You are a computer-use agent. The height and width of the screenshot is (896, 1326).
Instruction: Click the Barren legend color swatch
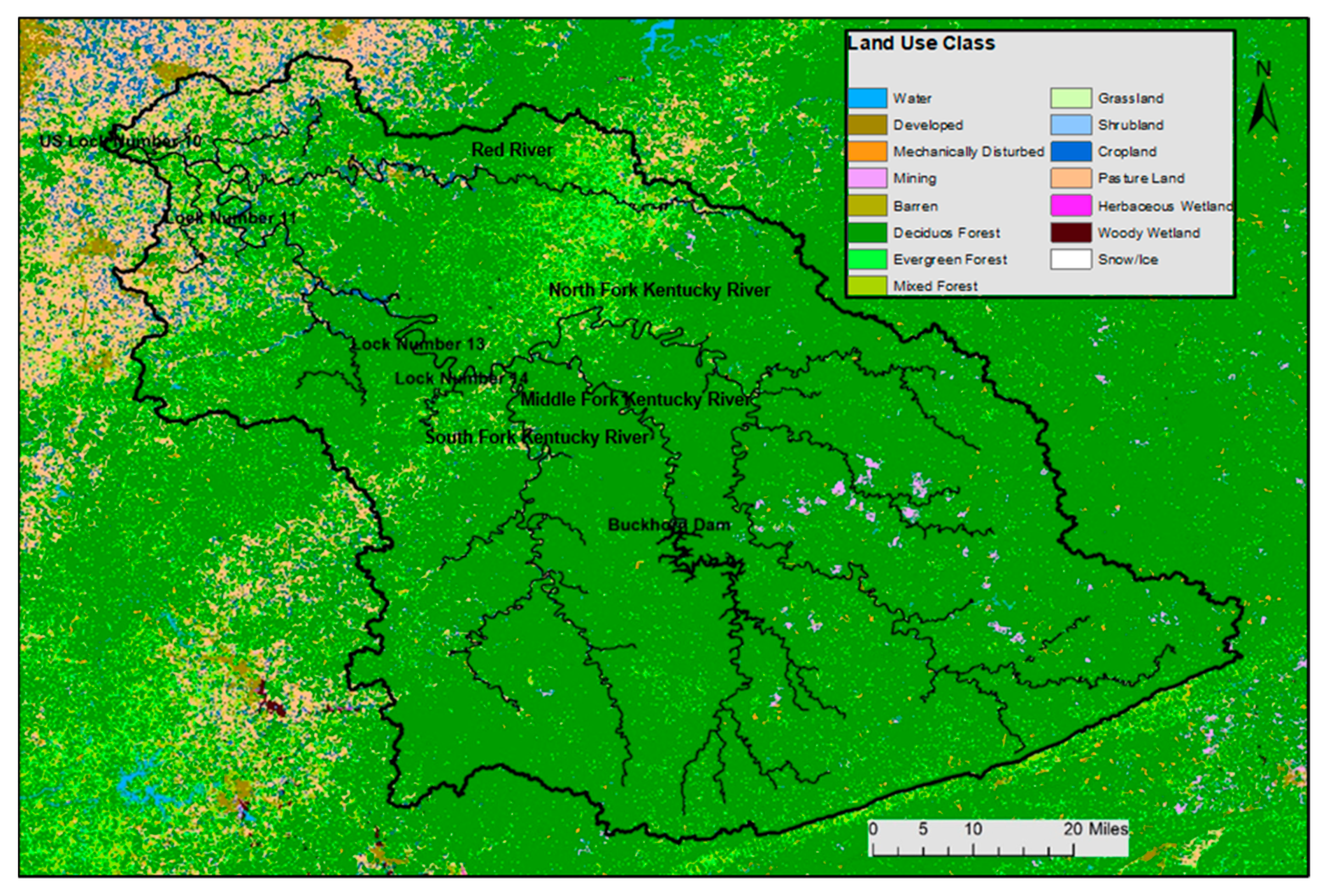(x=867, y=206)
